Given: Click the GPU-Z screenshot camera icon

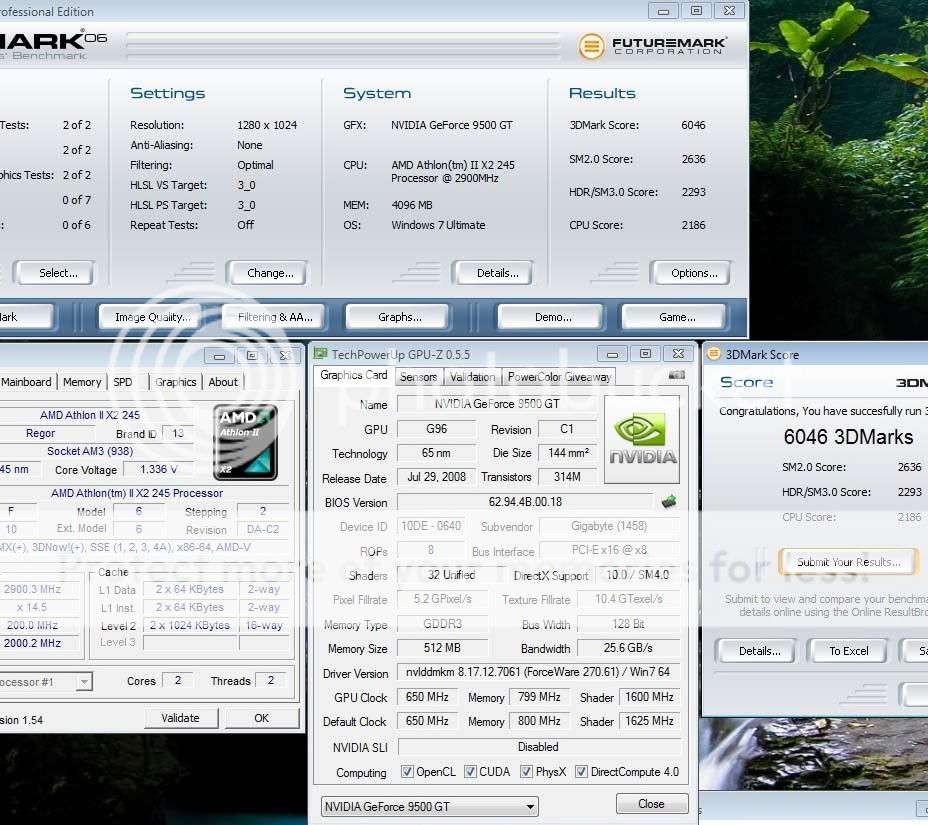Looking at the screenshot, I should click(x=676, y=375).
